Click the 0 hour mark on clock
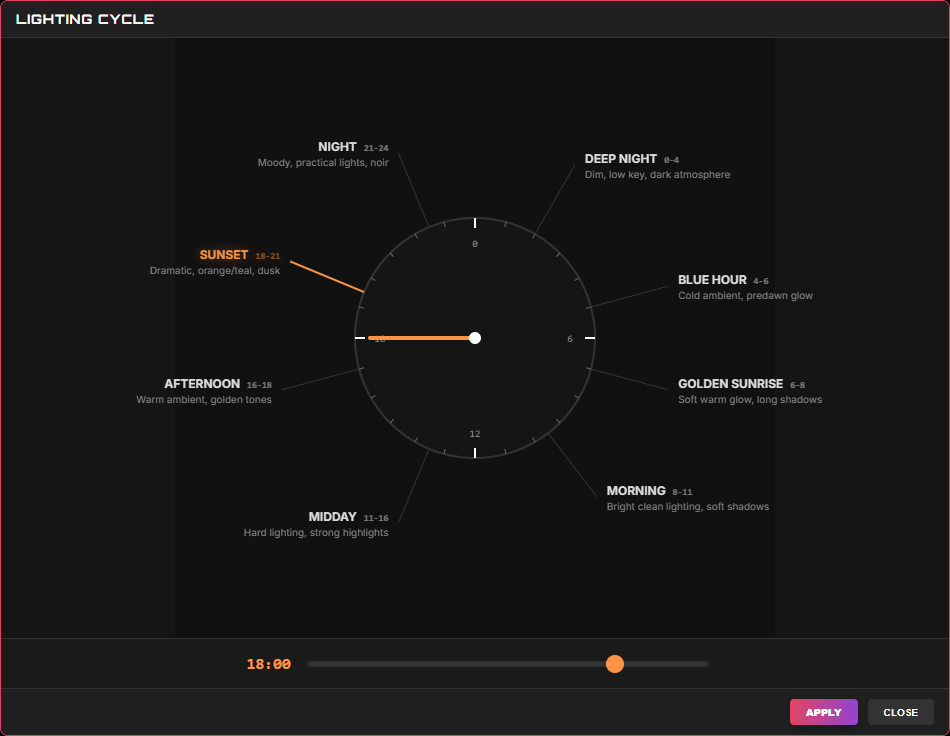Image resolution: width=950 pixels, height=736 pixels. pos(475,244)
